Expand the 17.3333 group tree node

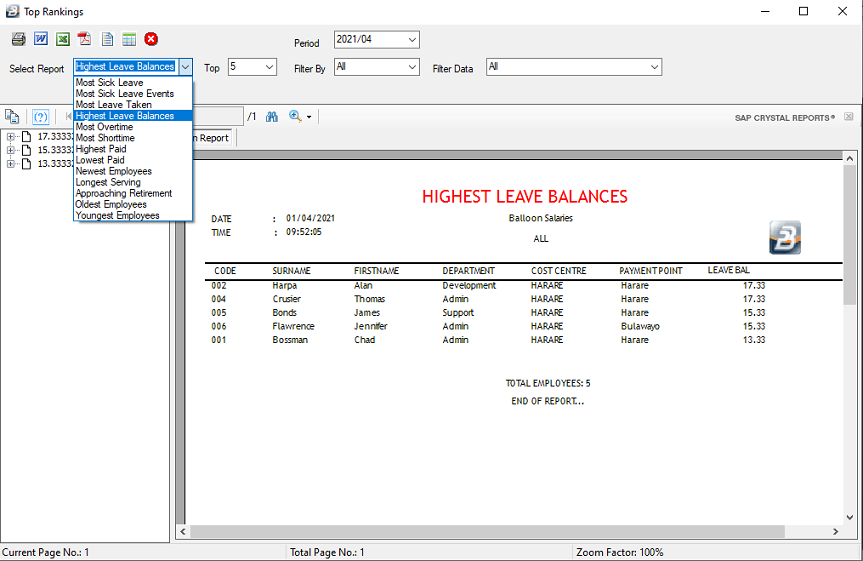pos(10,137)
